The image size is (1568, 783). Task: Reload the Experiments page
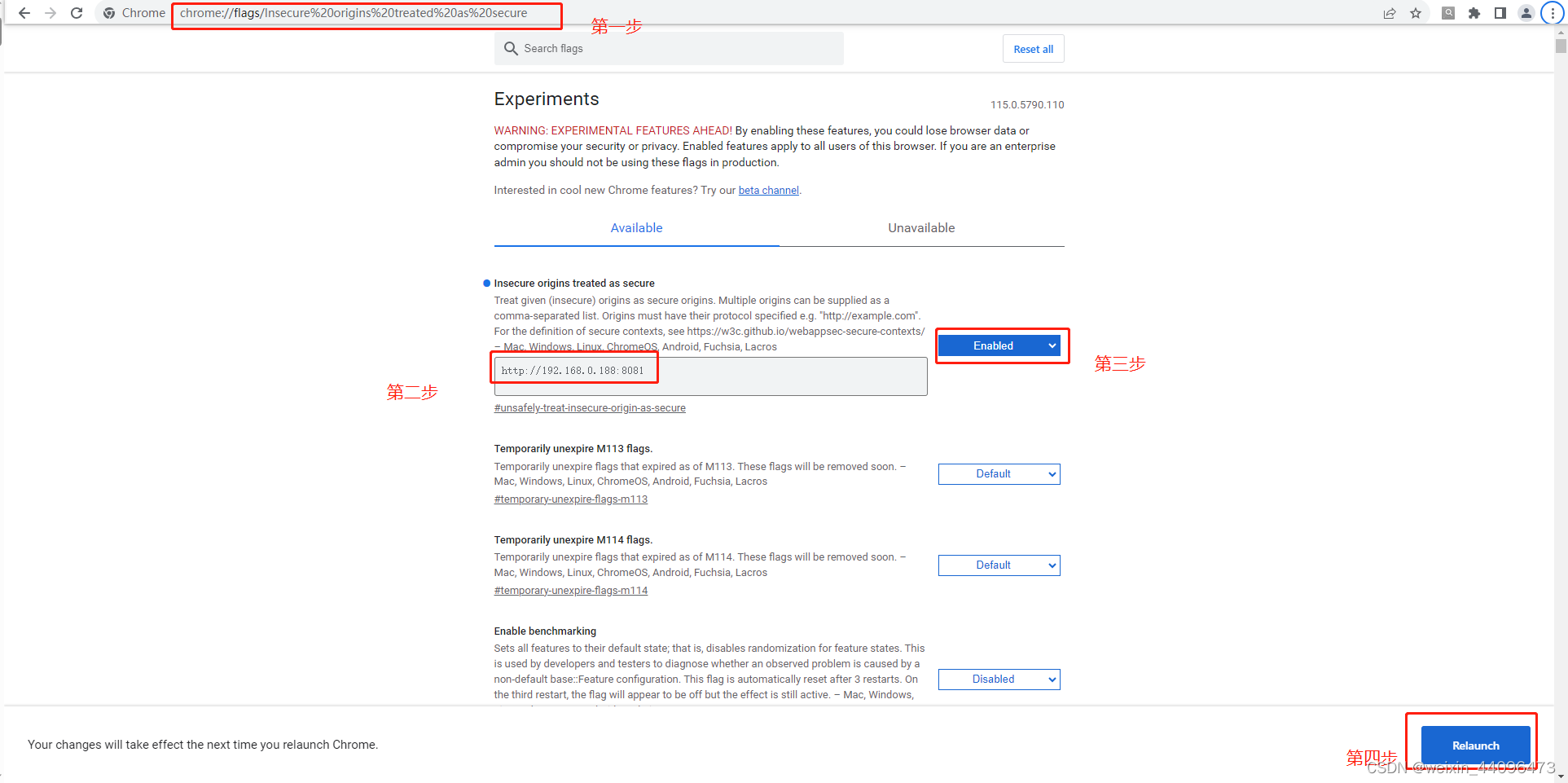tap(76, 13)
